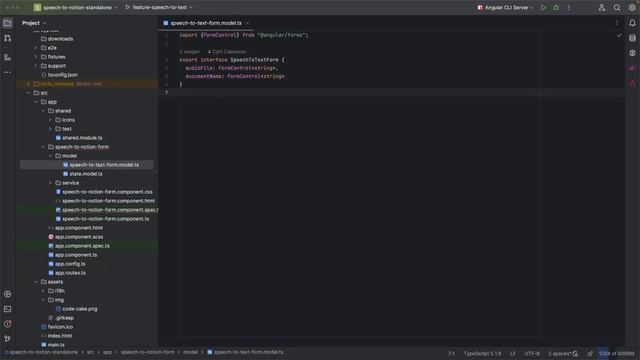Screen dimensions: 640x360
Task: Place cursor on line with documentName field
Action: coord(235,76)
